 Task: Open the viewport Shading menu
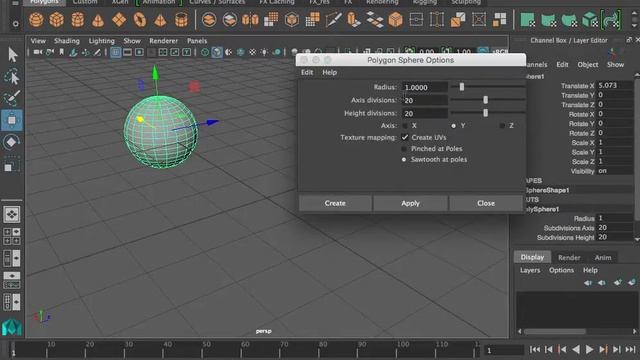(x=67, y=41)
